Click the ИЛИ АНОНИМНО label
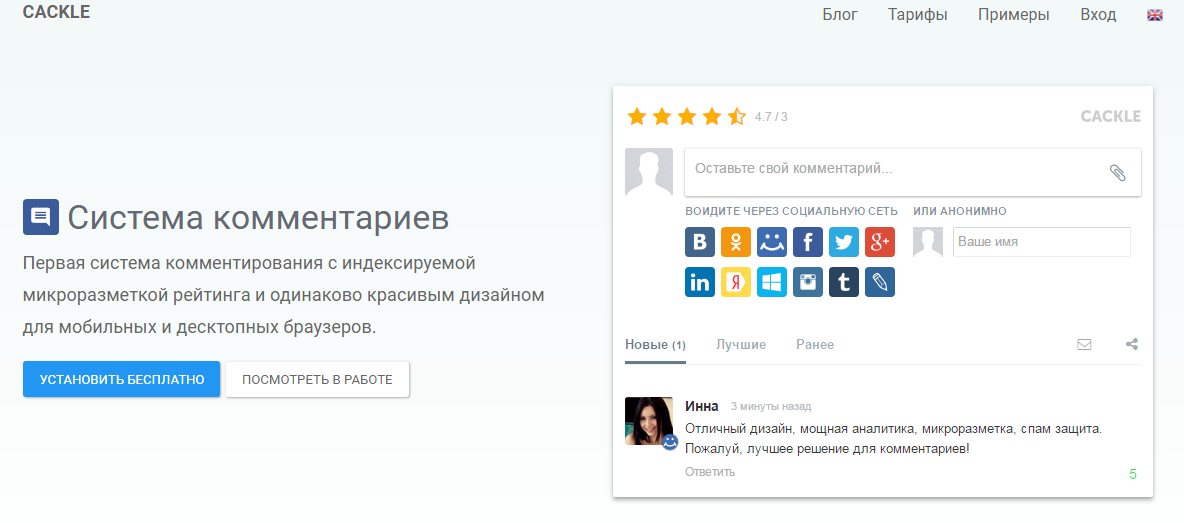The width and height of the screenshot is (1184, 523). (x=960, y=211)
